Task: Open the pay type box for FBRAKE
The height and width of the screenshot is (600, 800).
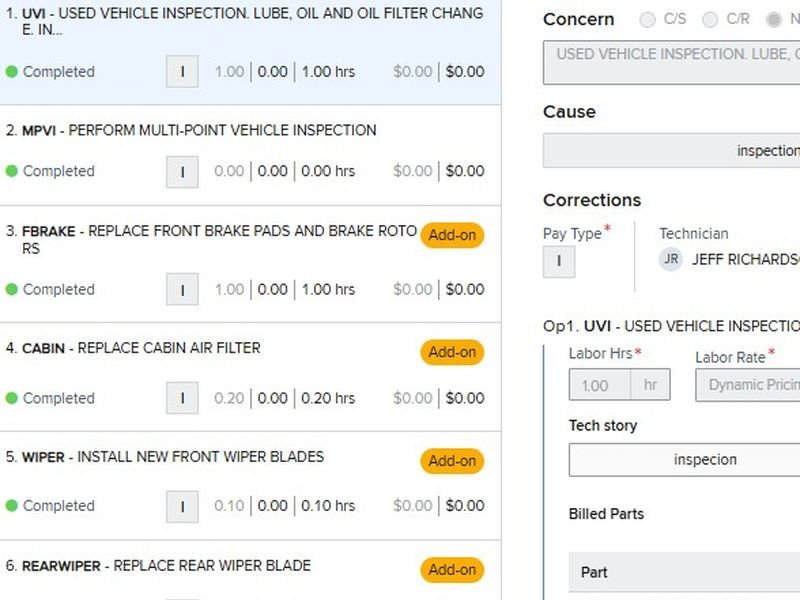Action: point(182,289)
